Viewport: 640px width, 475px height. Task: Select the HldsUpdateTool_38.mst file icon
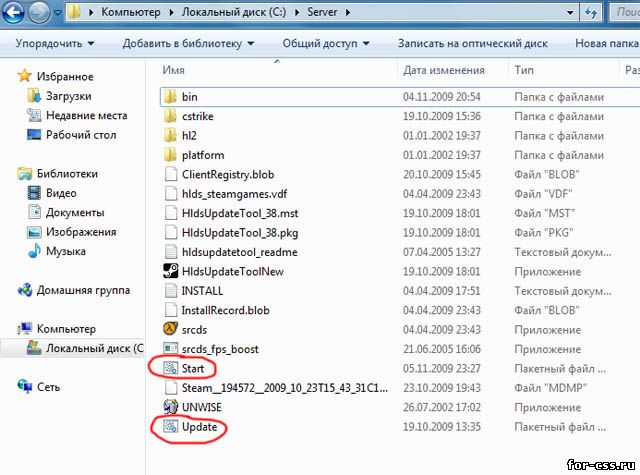(171, 213)
